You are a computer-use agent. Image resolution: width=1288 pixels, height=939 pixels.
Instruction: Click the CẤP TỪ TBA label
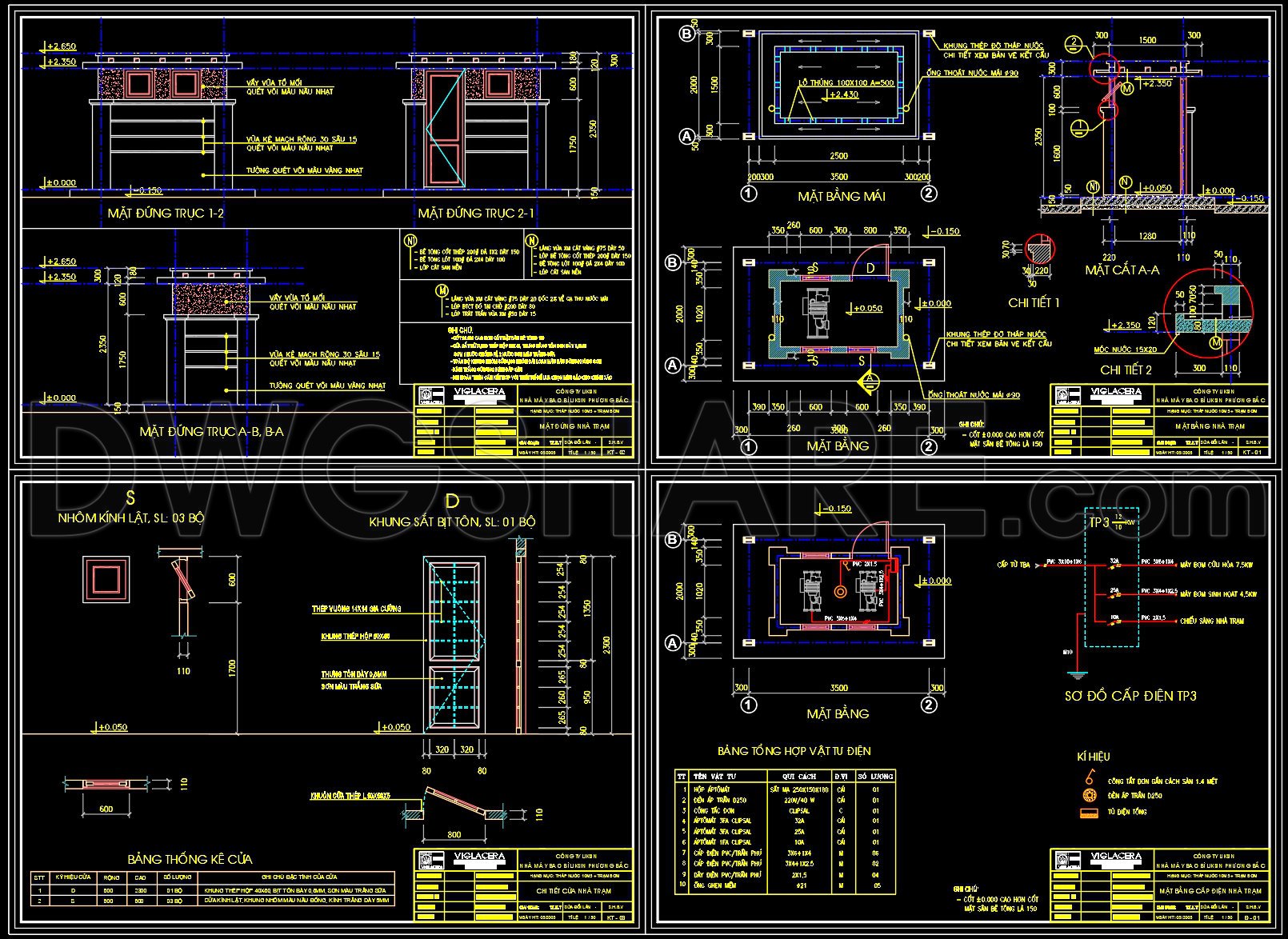click(1013, 564)
